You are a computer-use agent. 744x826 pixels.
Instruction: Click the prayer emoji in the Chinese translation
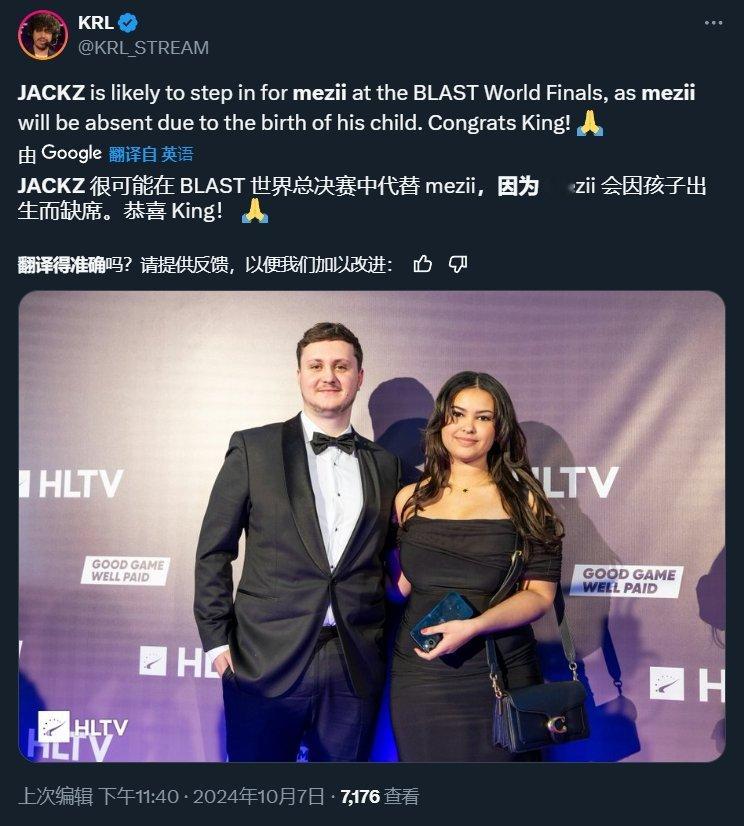click(x=254, y=211)
